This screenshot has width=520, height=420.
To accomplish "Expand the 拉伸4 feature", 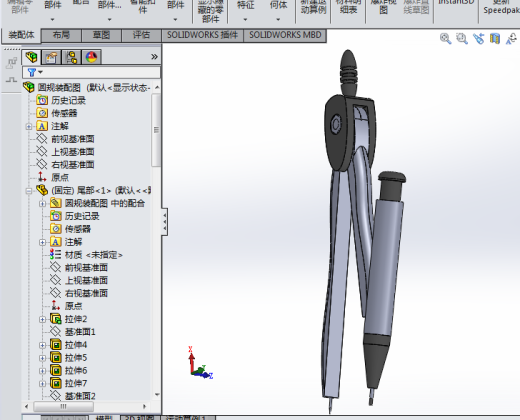I will click(x=42, y=345).
